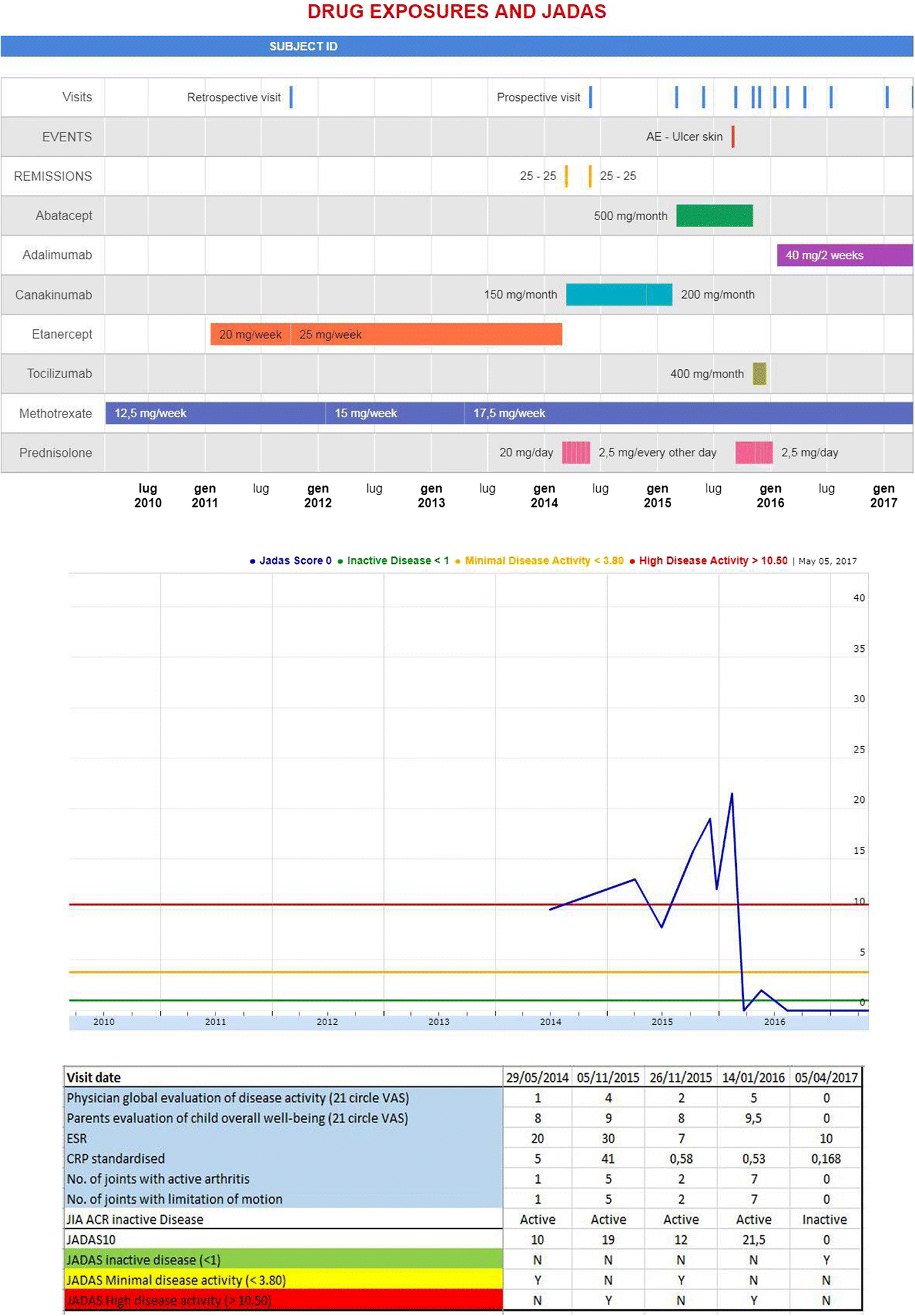Click the 'Inactive' cell in JIA ACR row
This screenshot has height=1316, width=915.
(x=825, y=1219)
